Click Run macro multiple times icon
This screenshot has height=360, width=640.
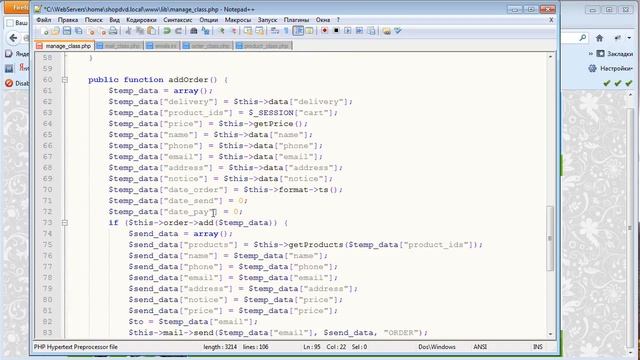[359, 31]
